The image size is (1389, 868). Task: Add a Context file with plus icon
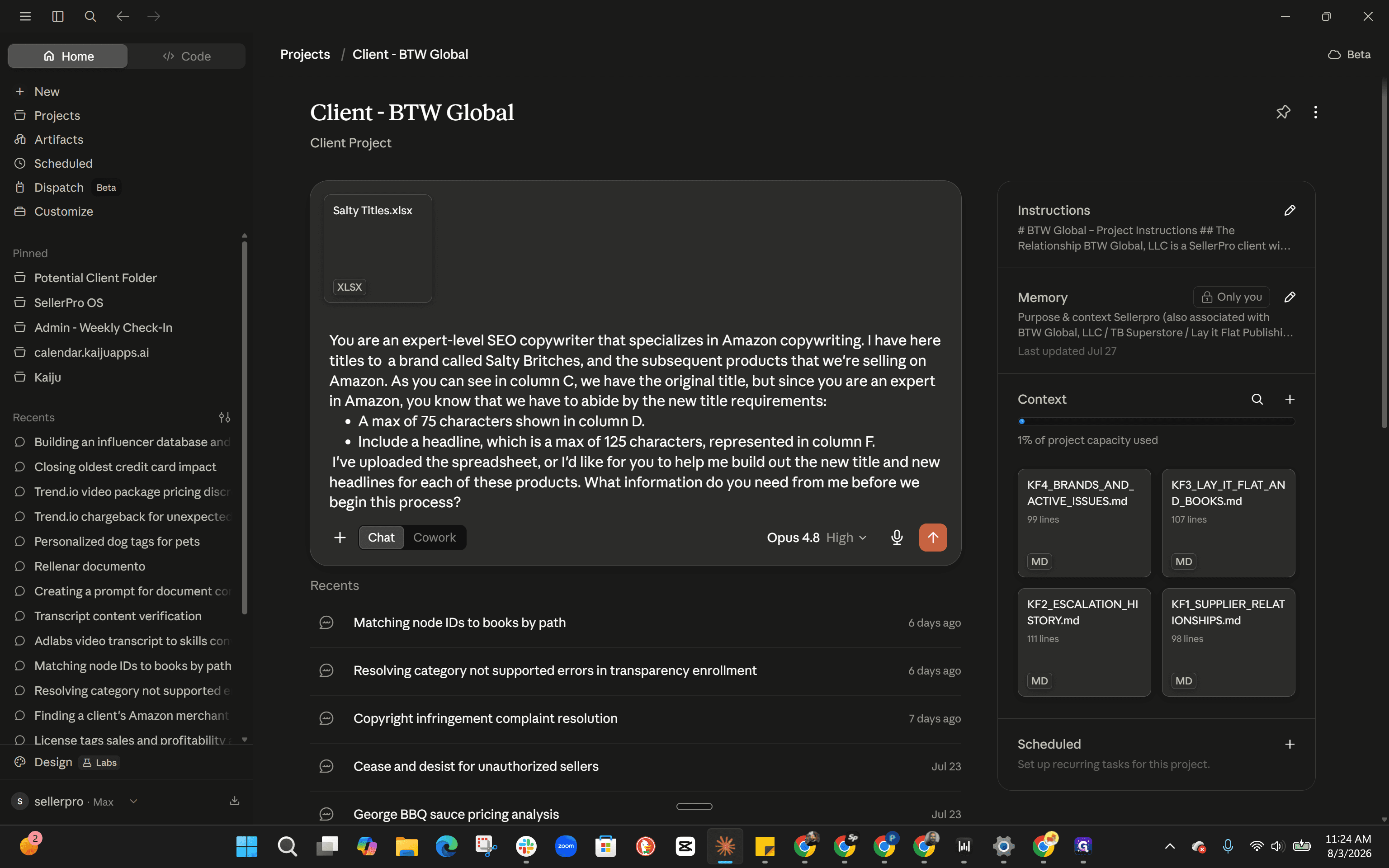pos(1290,399)
